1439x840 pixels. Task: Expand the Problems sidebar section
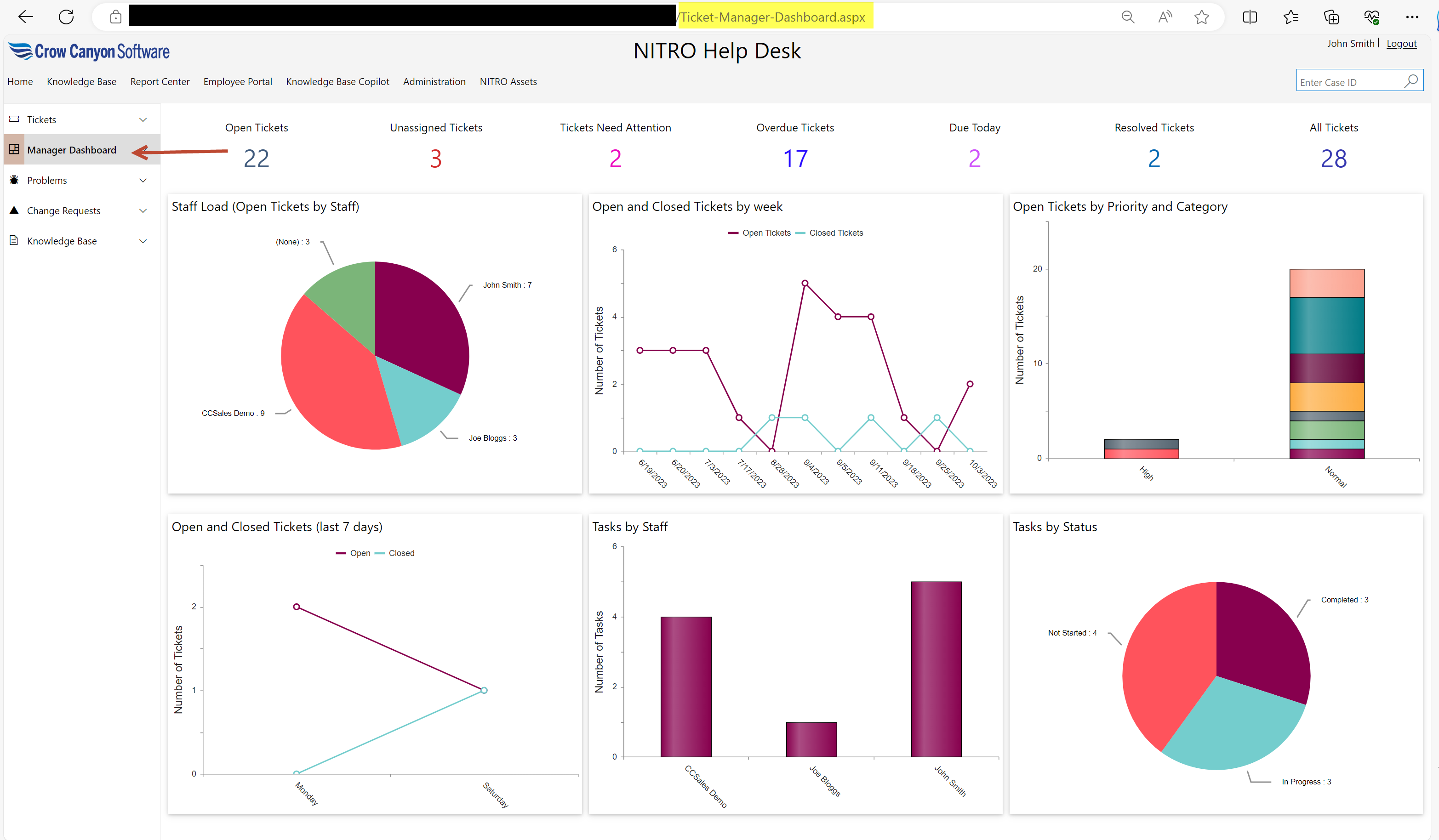[x=143, y=180]
